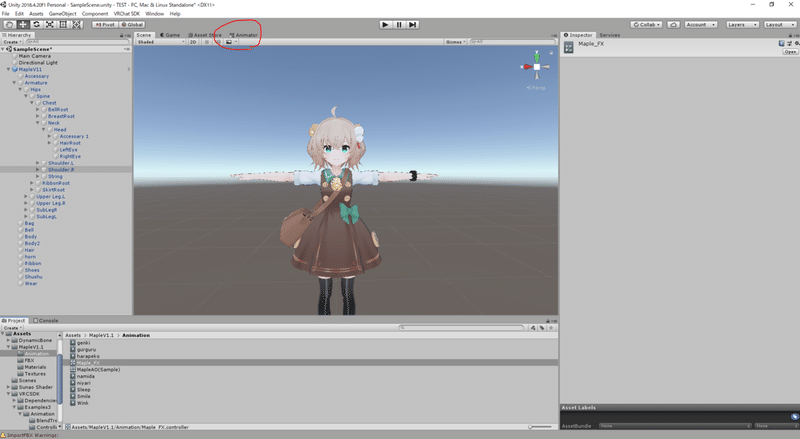Switch to the Services tab

pos(610,35)
